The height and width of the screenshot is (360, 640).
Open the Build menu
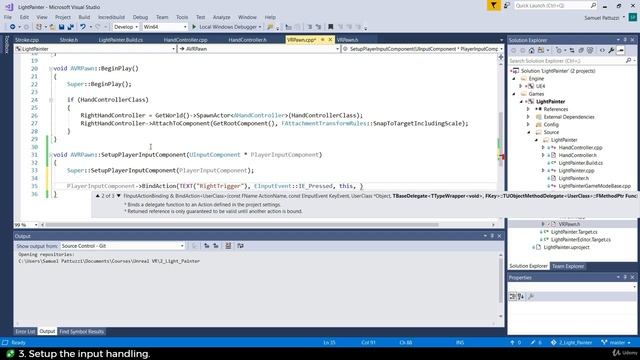click(x=84, y=17)
